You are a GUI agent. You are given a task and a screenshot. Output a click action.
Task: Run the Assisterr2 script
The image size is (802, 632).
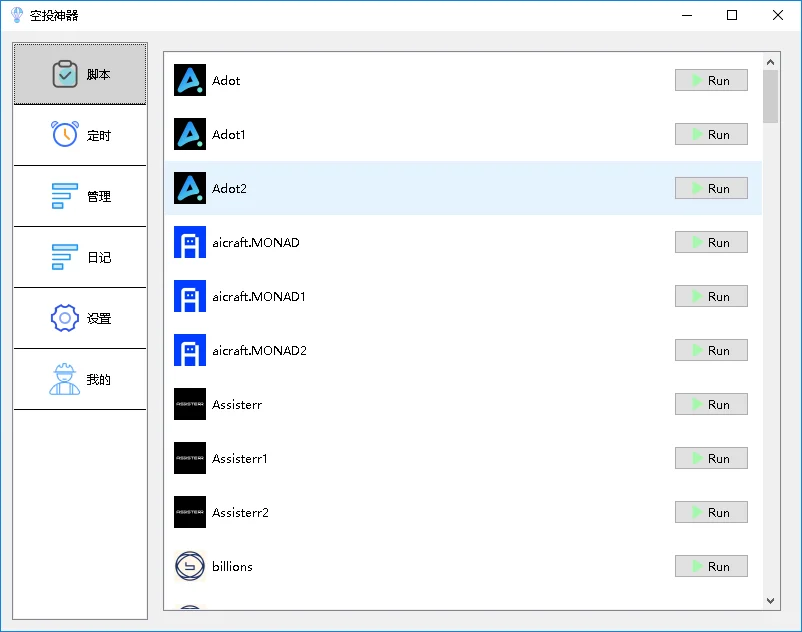click(x=711, y=512)
